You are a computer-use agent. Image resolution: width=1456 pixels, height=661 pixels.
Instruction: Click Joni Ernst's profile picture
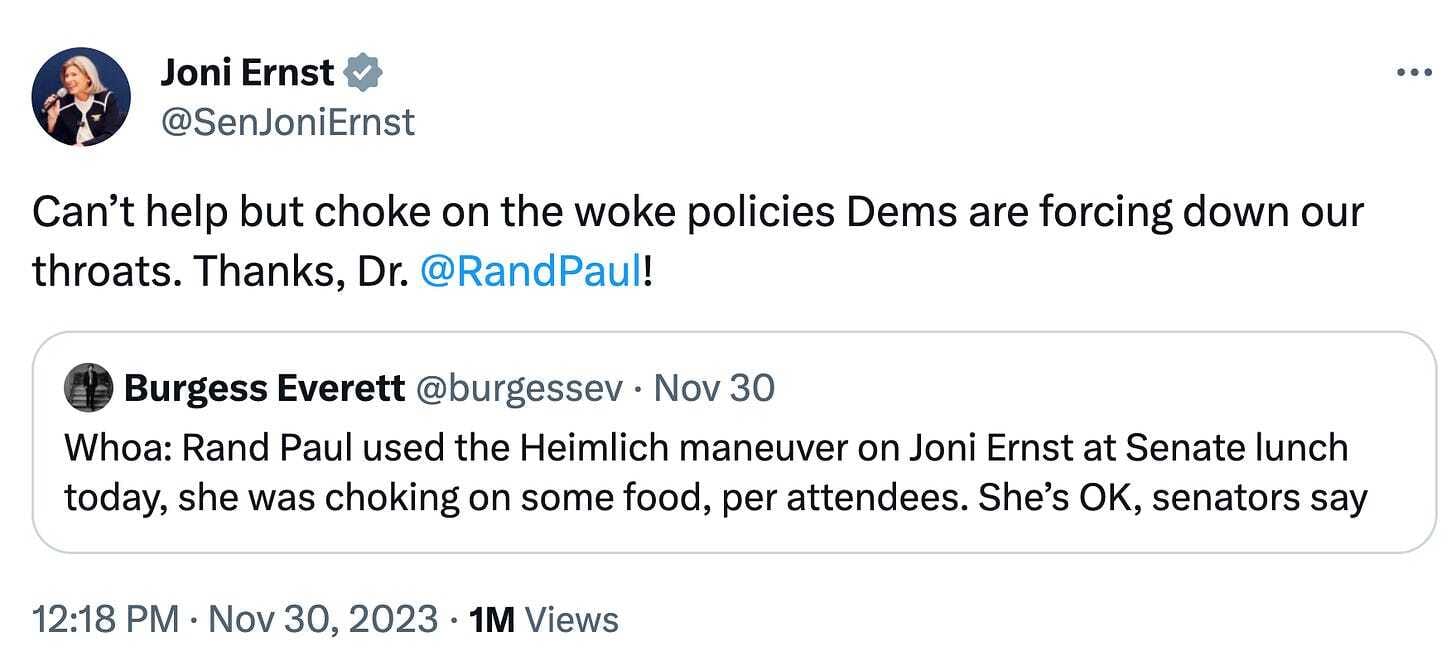point(81,97)
